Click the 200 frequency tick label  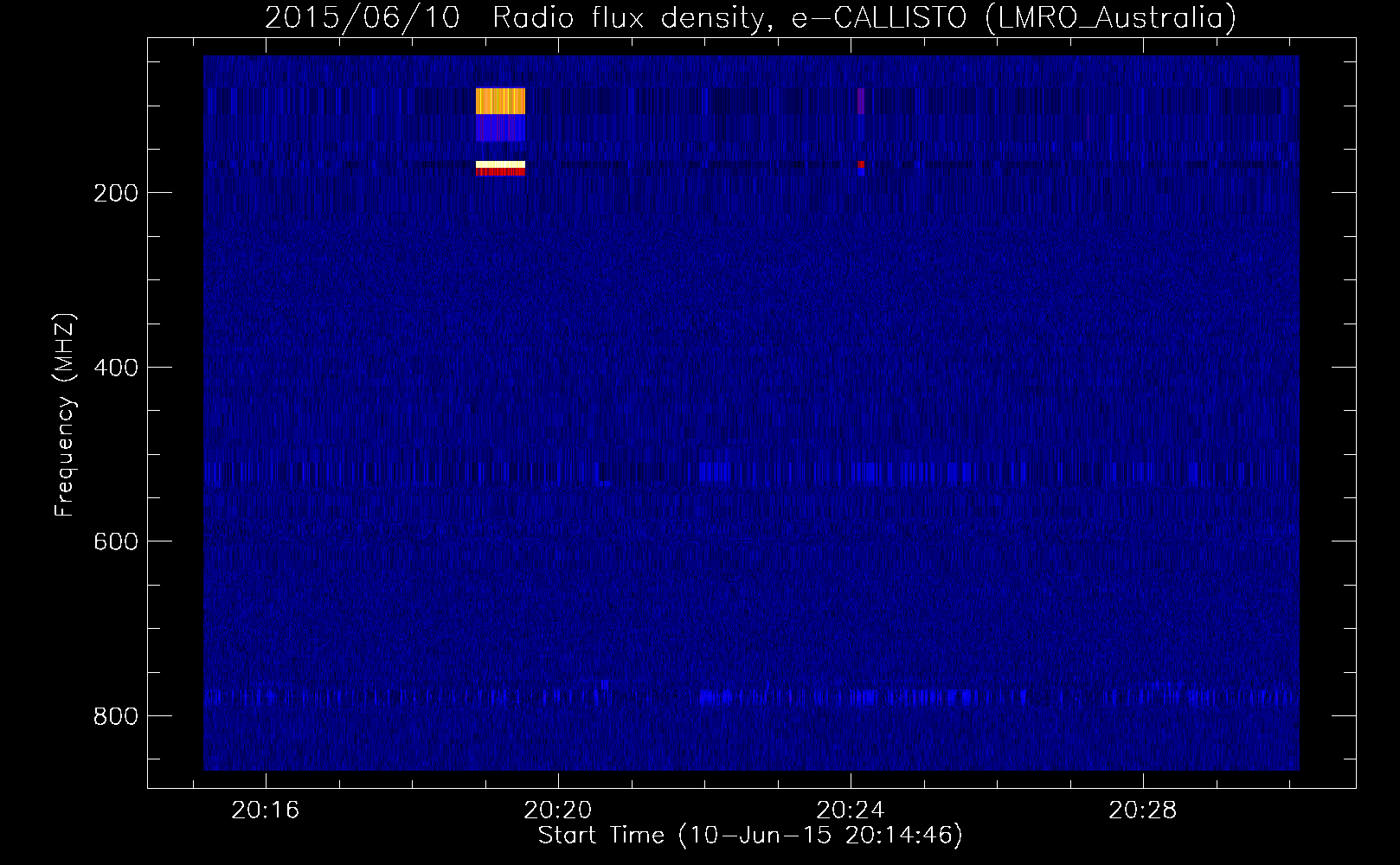116,193
